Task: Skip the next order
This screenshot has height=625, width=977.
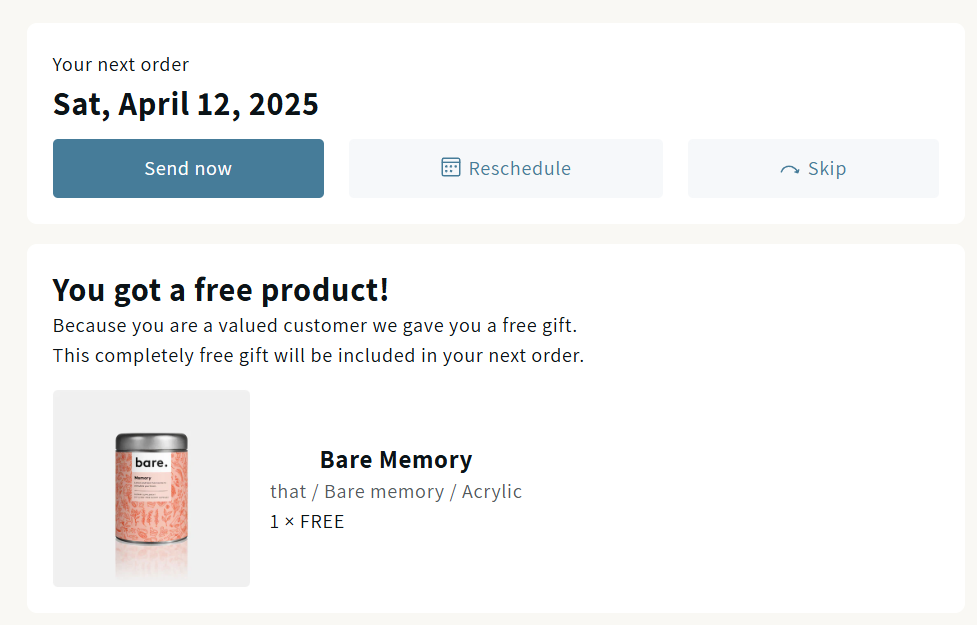Action: point(813,168)
